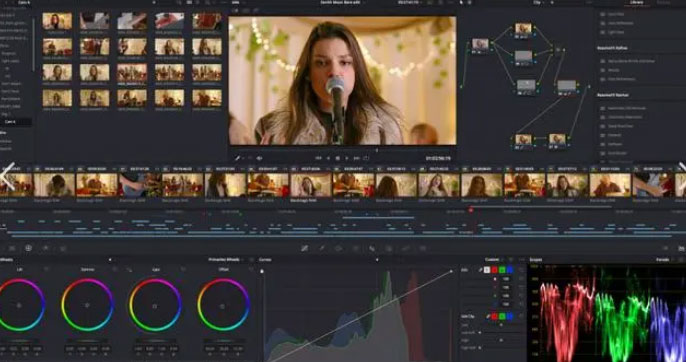Open the Primaries Wheels mode dropdown
Screen dimensions: 686x362
225,260
